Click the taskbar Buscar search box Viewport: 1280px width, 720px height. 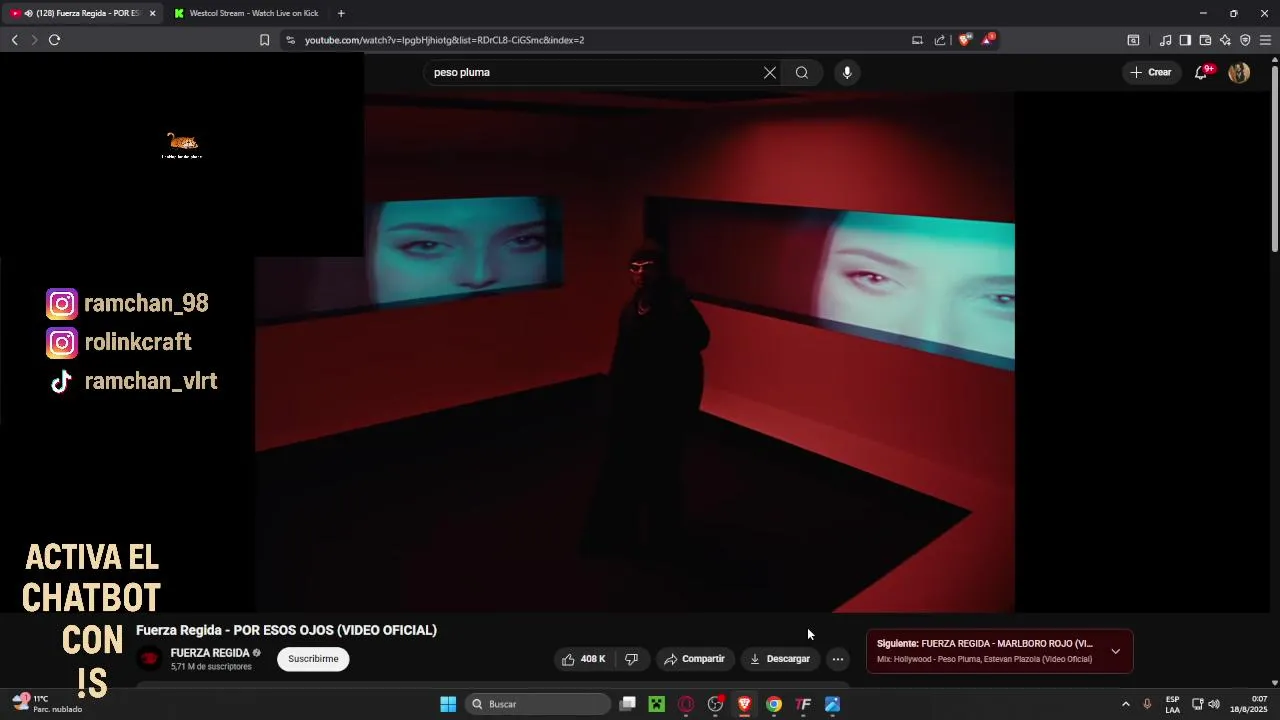pos(538,704)
